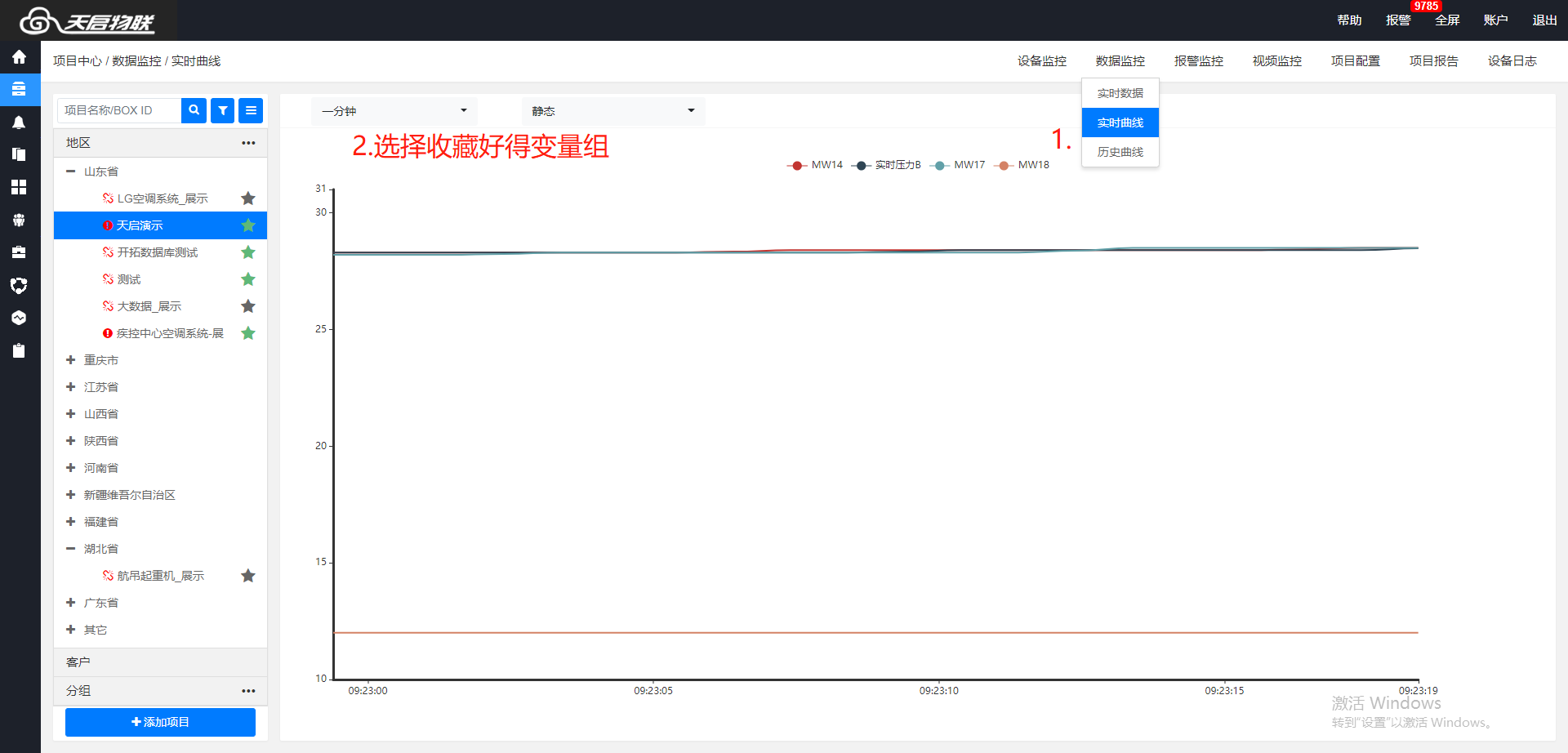
Task: Click the blue search magnifier button
Action: pyautogui.click(x=194, y=110)
